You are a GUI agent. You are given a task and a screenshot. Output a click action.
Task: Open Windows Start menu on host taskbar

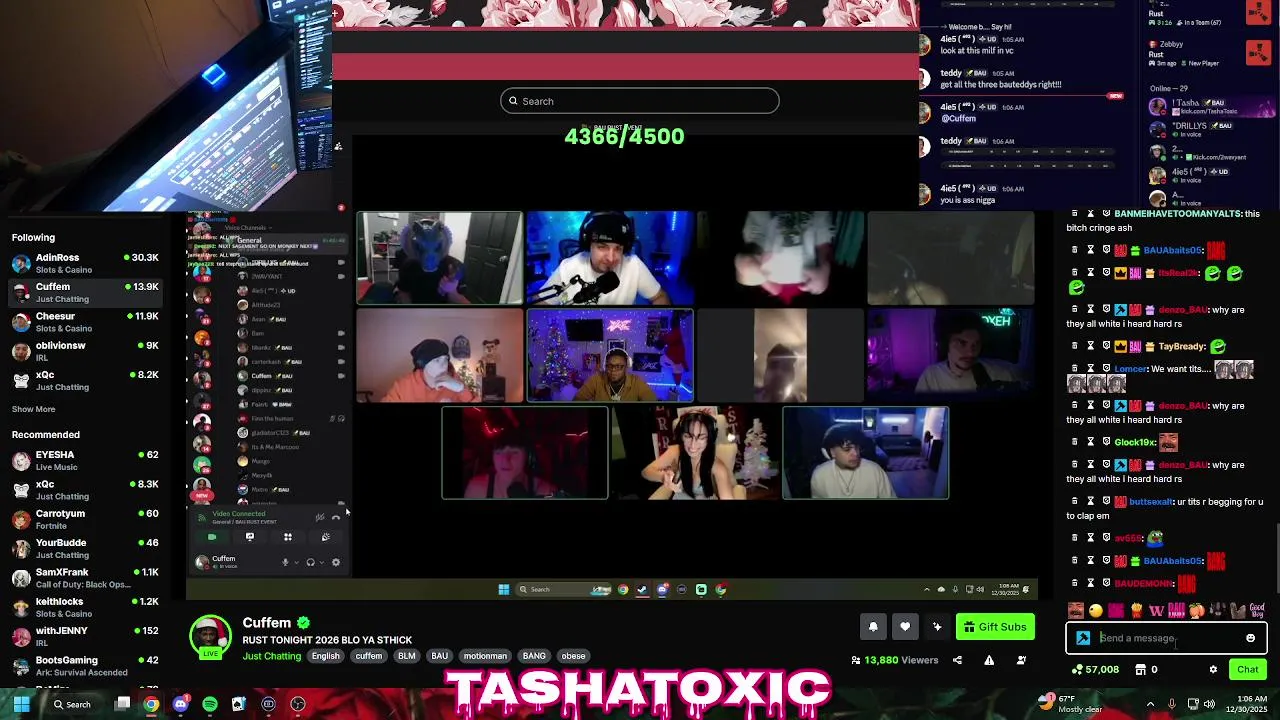(21, 704)
